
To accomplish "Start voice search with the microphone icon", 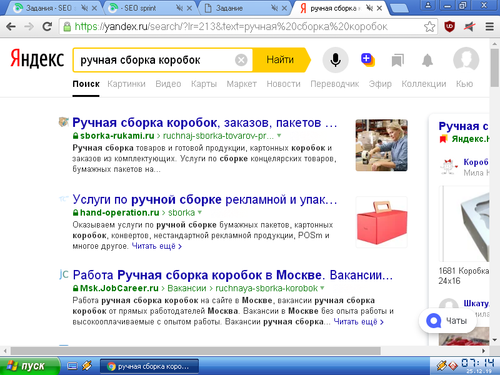I will coord(335,60).
